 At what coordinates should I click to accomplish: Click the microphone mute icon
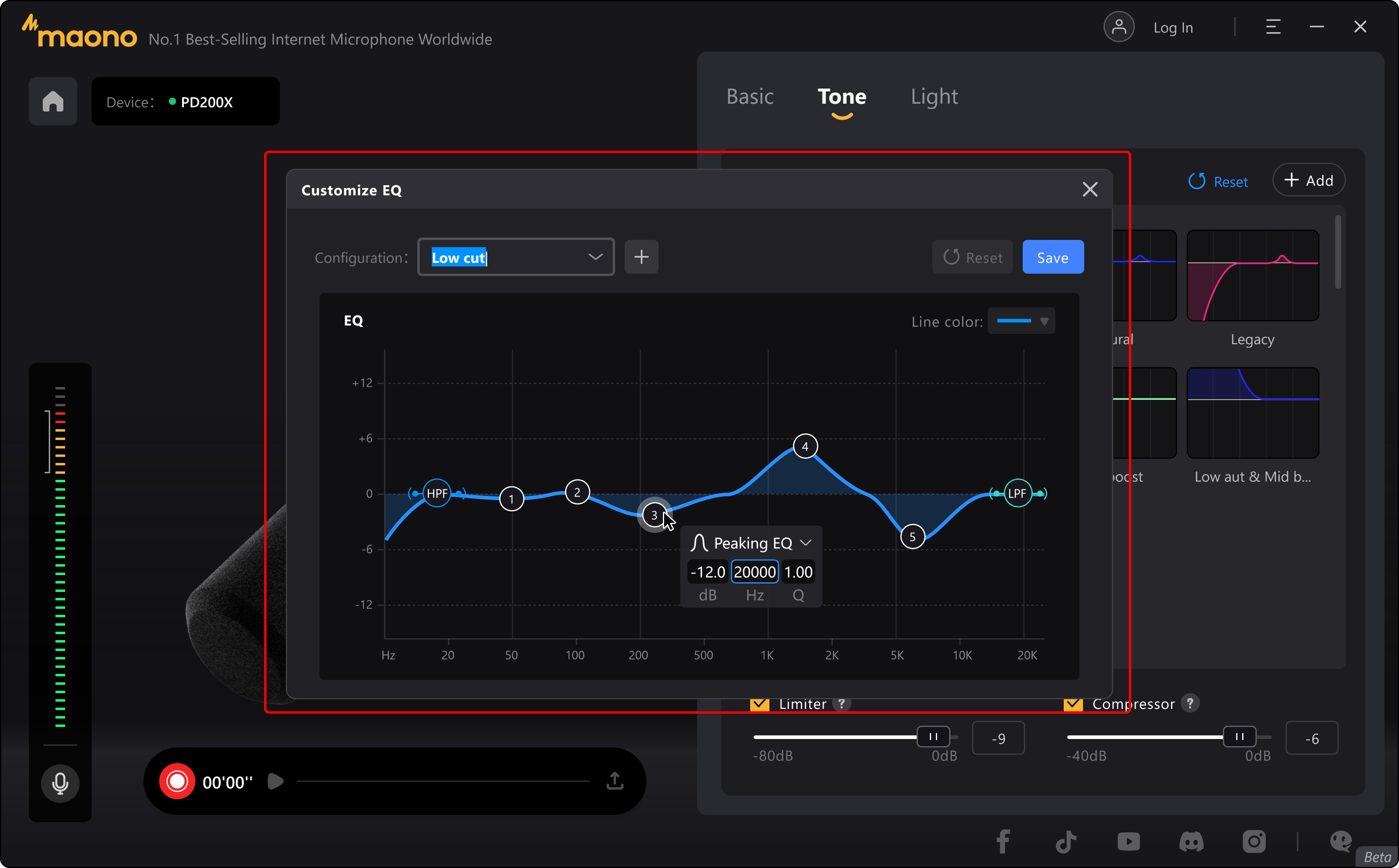[60, 782]
